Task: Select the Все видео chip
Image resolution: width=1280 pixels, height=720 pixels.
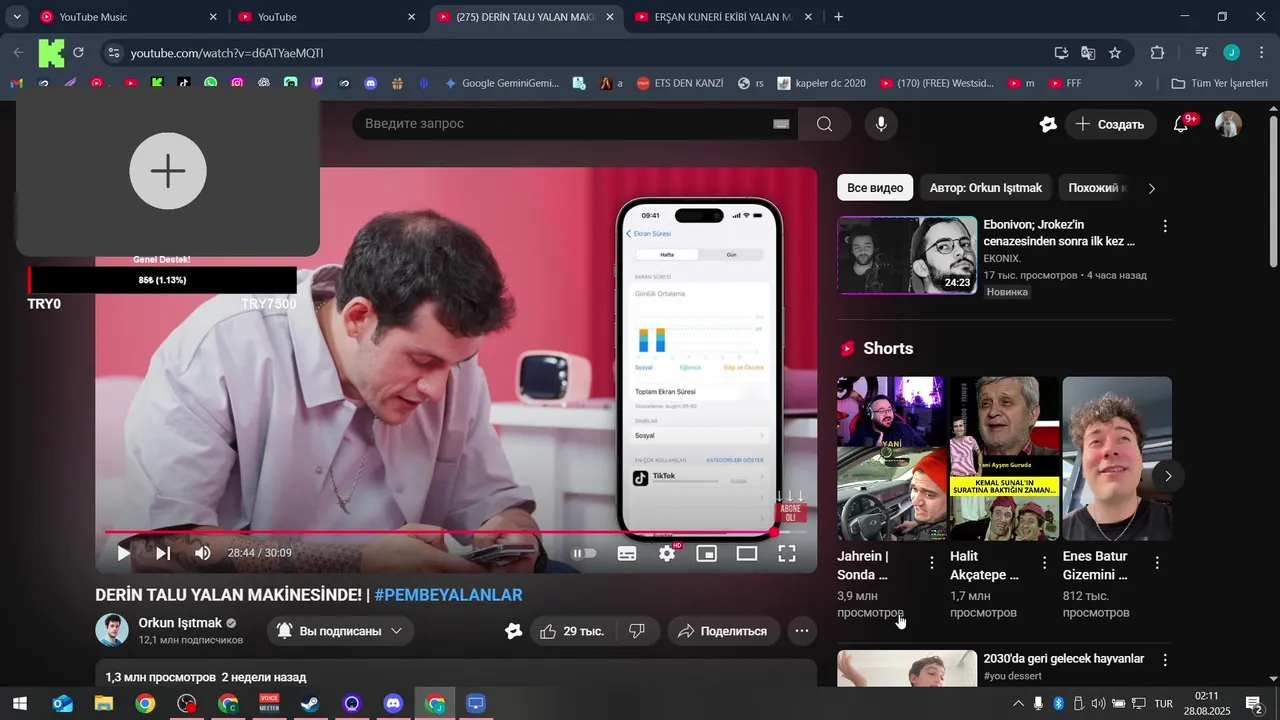Action: pos(875,188)
